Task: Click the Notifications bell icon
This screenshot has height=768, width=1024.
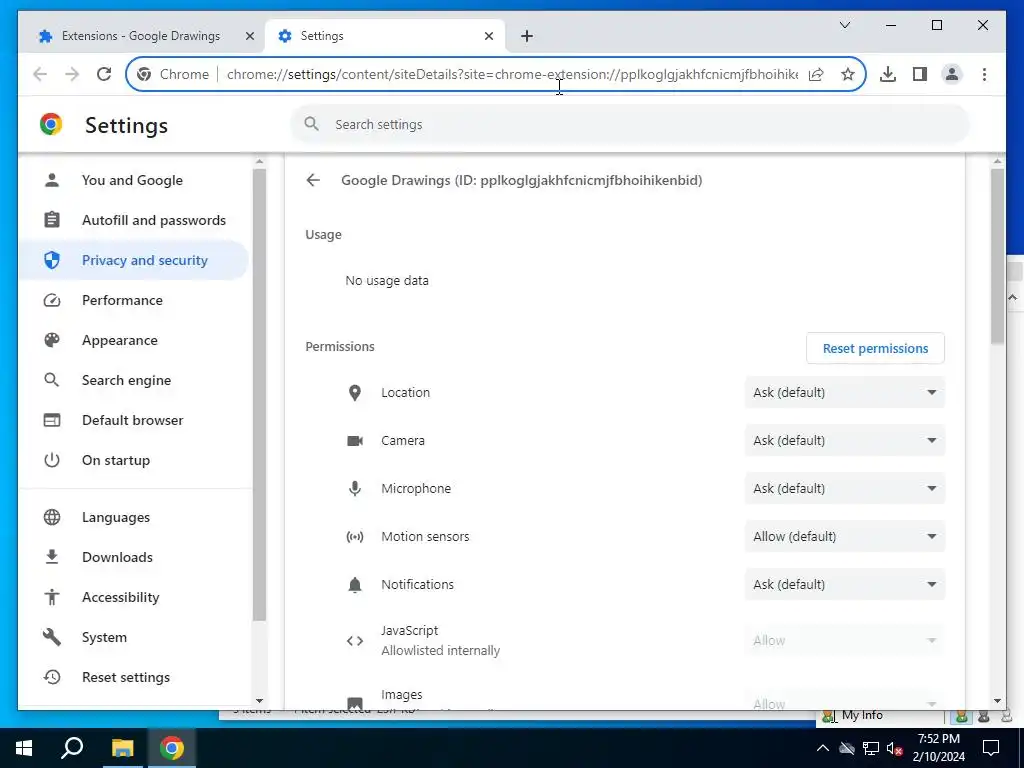Action: tap(355, 584)
